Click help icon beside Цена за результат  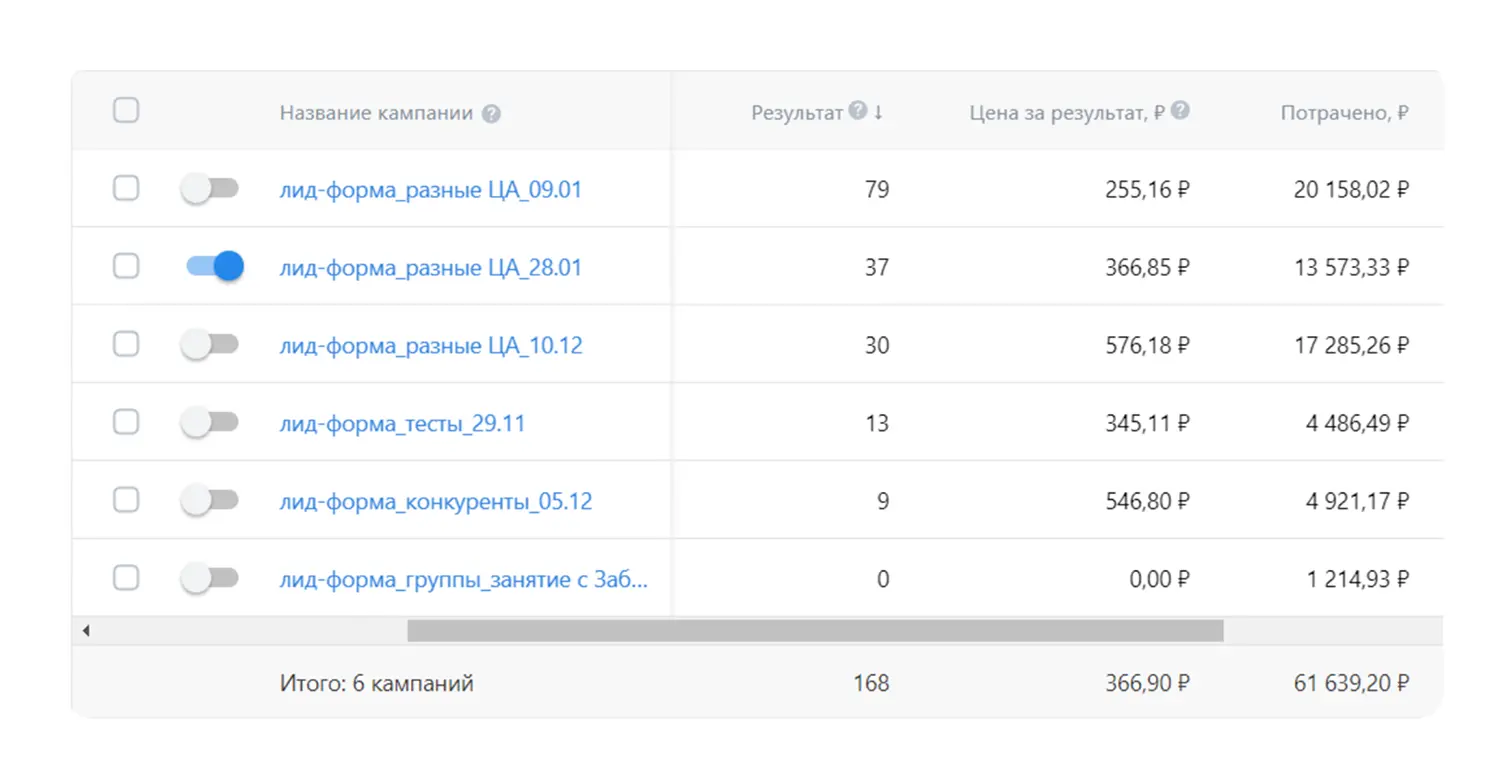tap(1180, 111)
